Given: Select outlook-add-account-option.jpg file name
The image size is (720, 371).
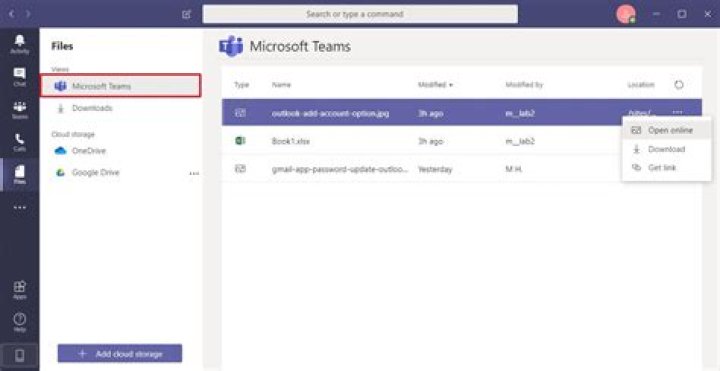Looking at the screenshot, I should point(330,113).
